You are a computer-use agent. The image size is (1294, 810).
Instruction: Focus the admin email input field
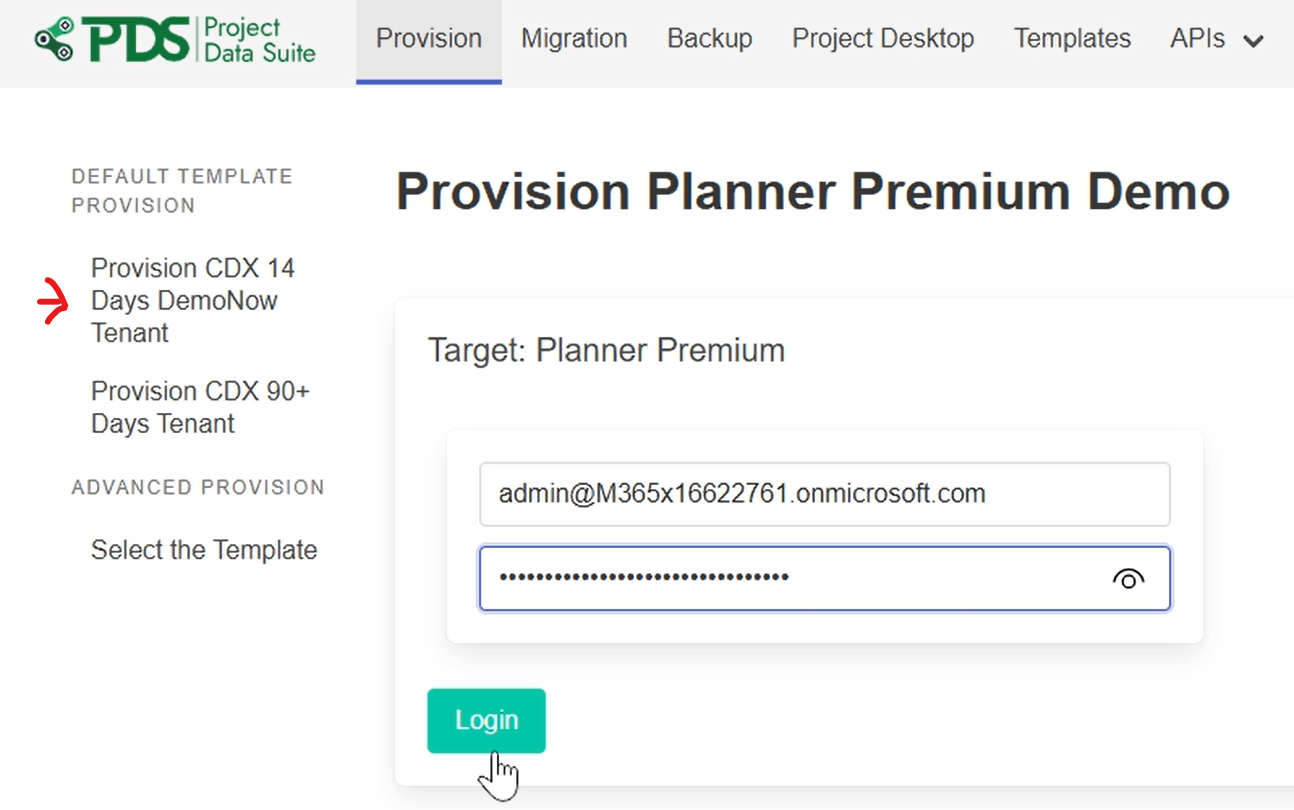point(824,494)
